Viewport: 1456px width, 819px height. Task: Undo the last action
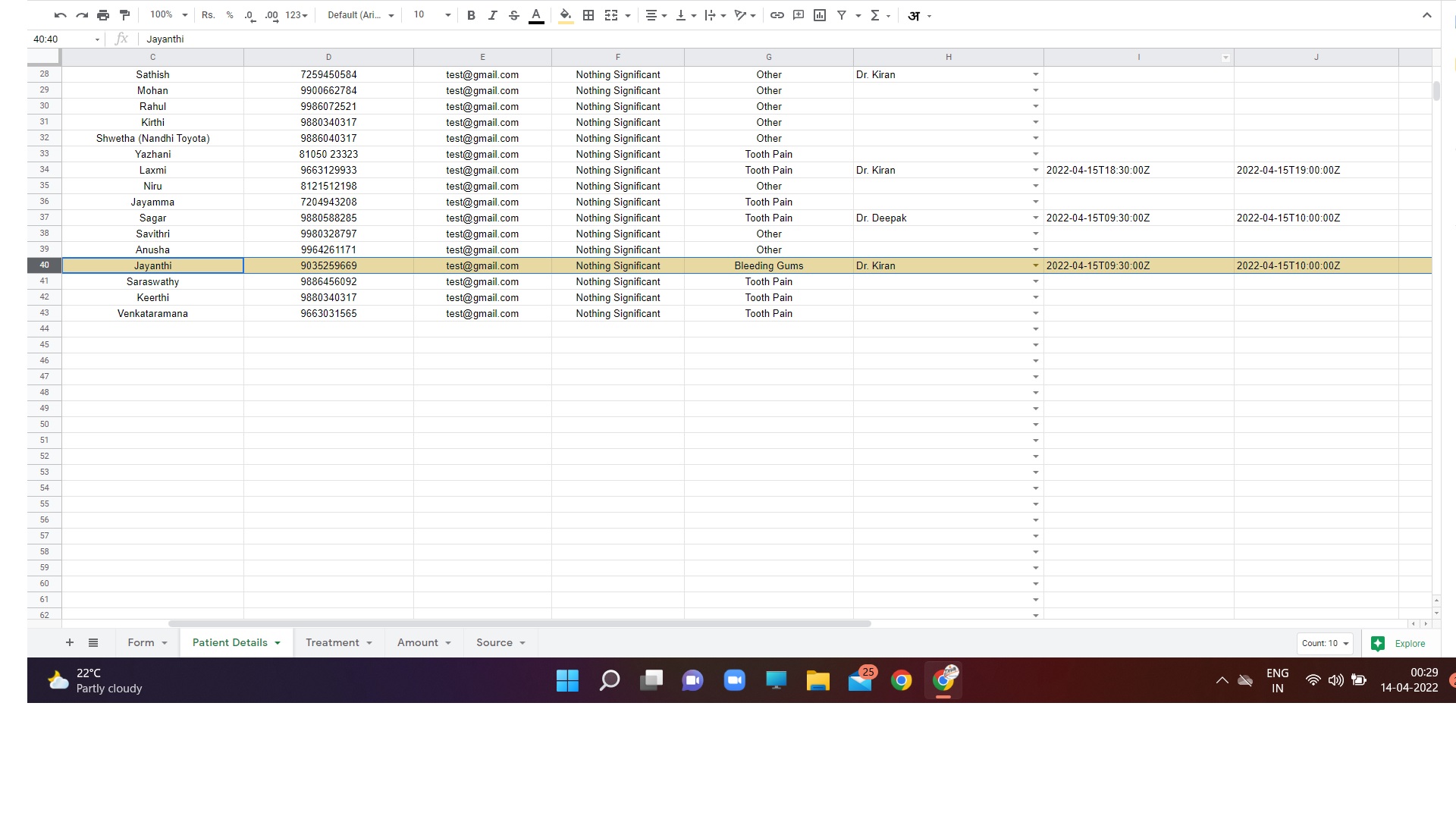pyautogui.click(x=61, y=15)
